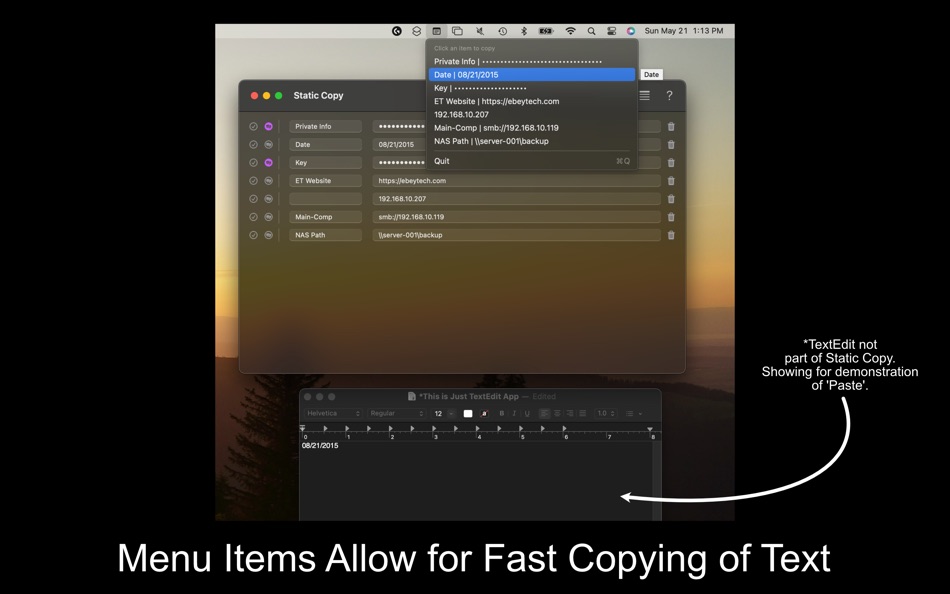Click the Private Info label field
This screenshot has width=950, height=594.
tap(325, 127)
